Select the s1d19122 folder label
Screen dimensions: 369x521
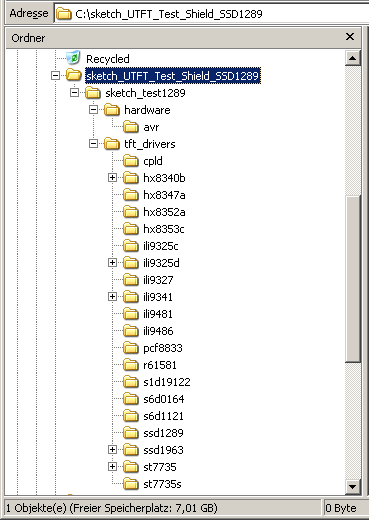pos(167,382)
